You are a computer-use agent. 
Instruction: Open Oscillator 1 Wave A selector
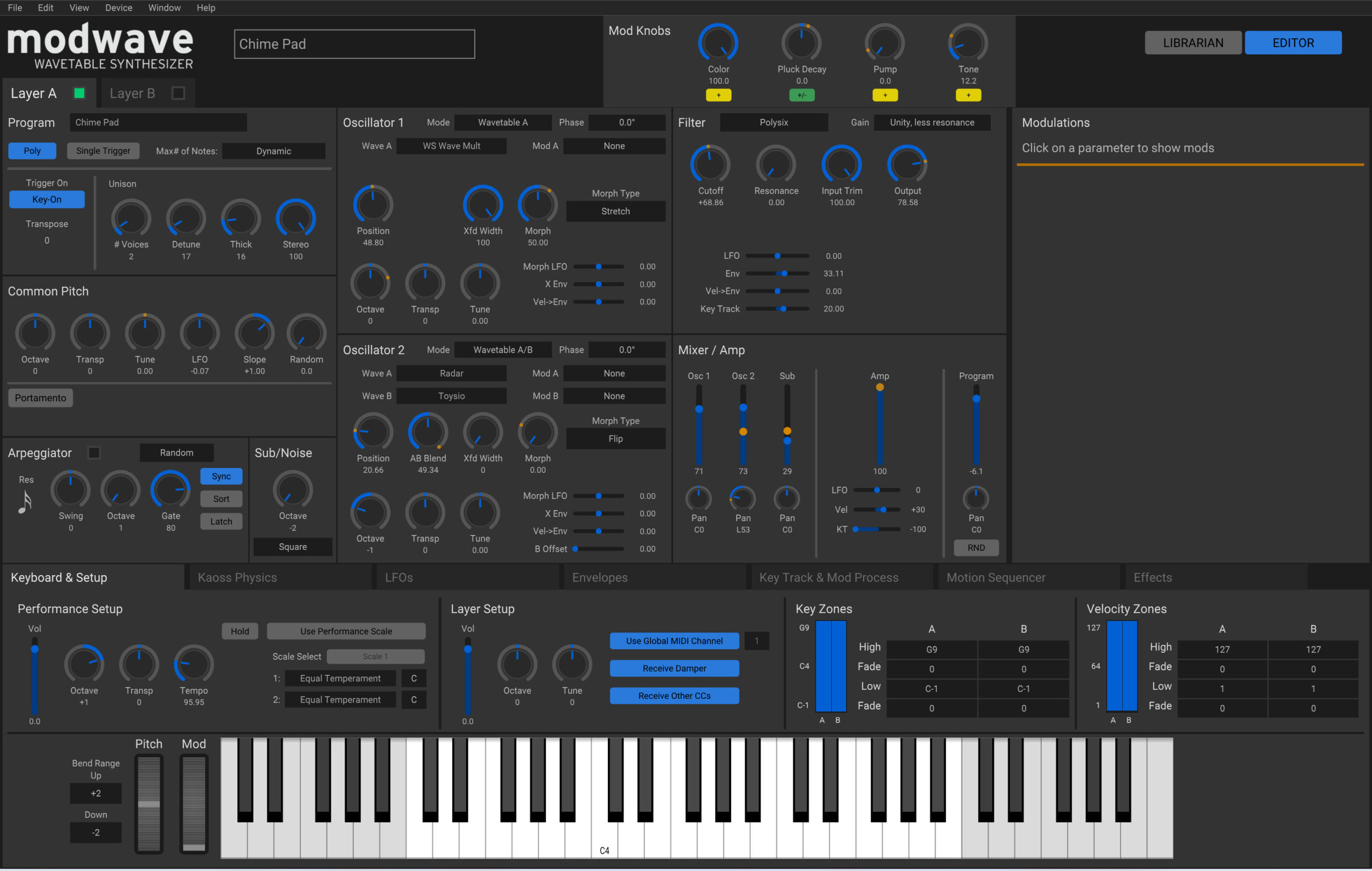451,146
